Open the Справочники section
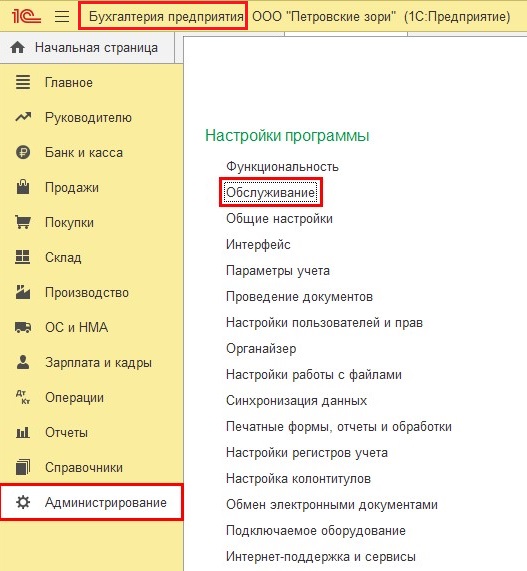Image resolution: width=527 pixels, height=571 pixels. pos(84,468)
